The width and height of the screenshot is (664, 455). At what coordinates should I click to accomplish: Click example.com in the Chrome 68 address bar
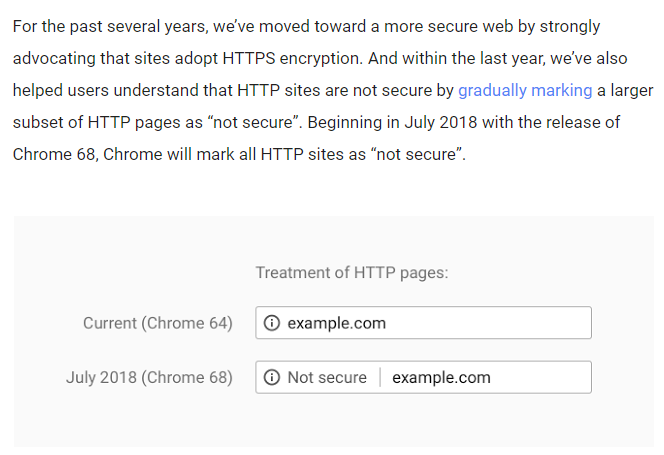441,377
